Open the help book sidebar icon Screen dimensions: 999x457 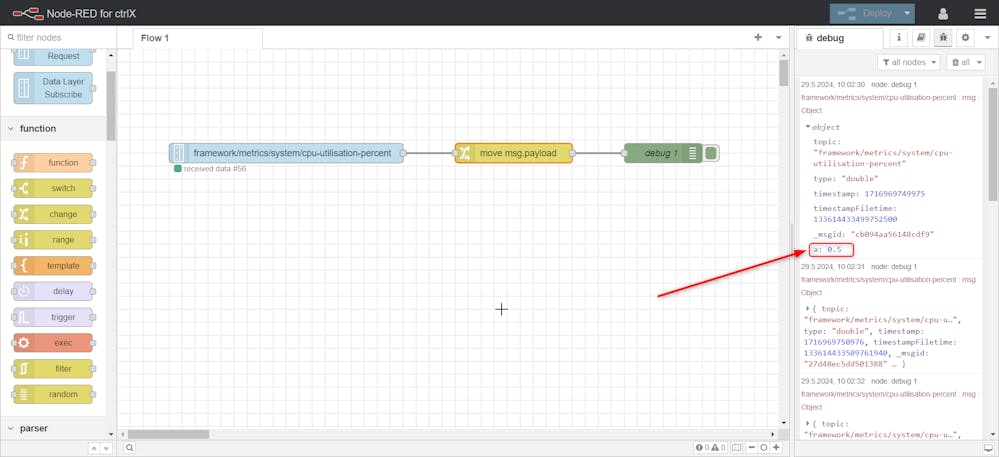coord(921,38)
